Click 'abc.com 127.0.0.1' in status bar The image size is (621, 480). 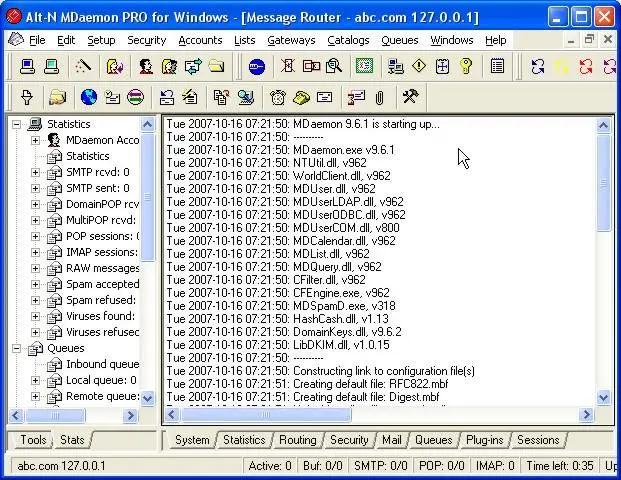click(x=61, y=466)
